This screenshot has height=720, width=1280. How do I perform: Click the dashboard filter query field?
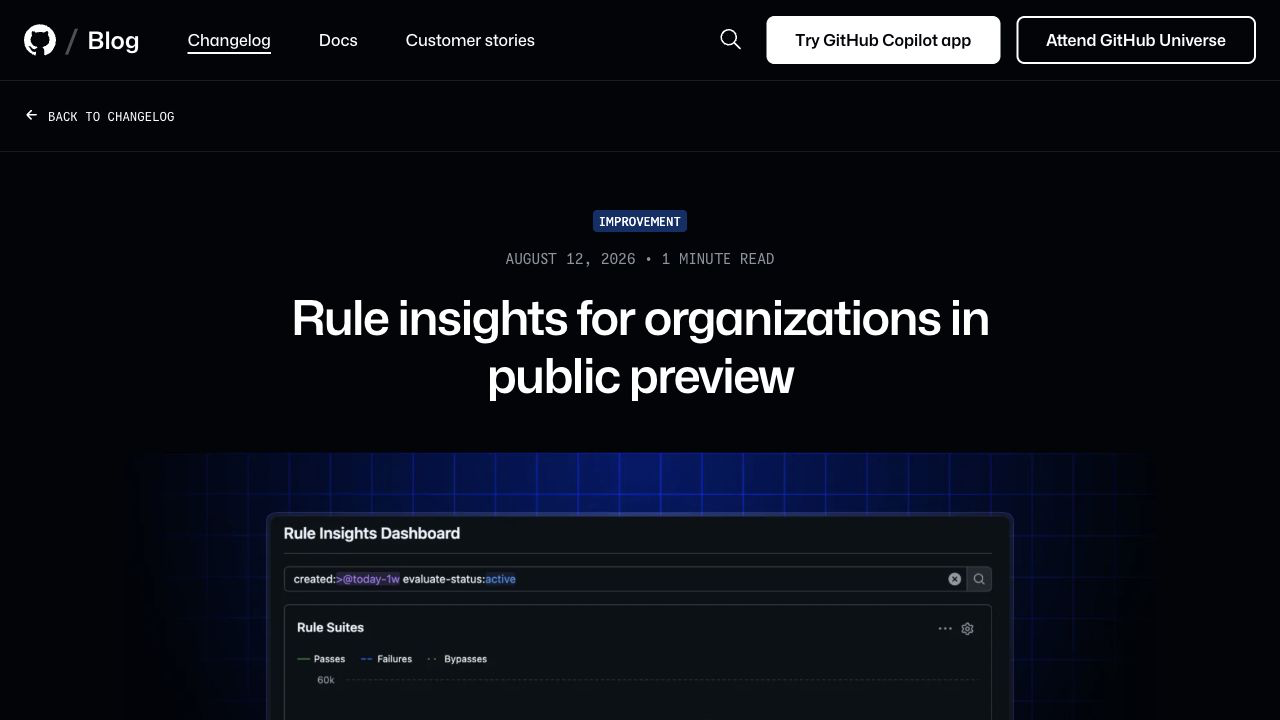625,579
